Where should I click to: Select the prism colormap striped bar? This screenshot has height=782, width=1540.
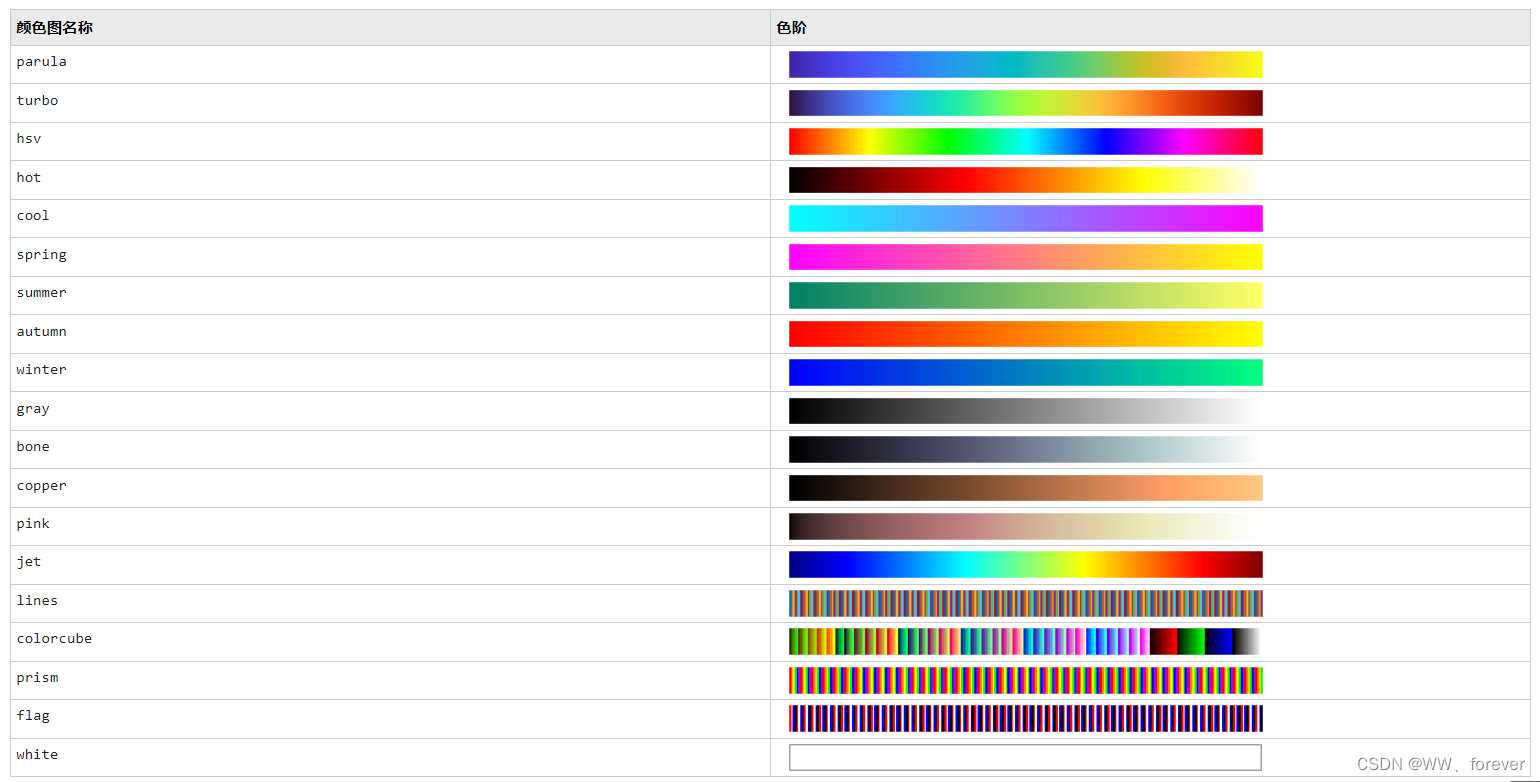[1025, 680]
